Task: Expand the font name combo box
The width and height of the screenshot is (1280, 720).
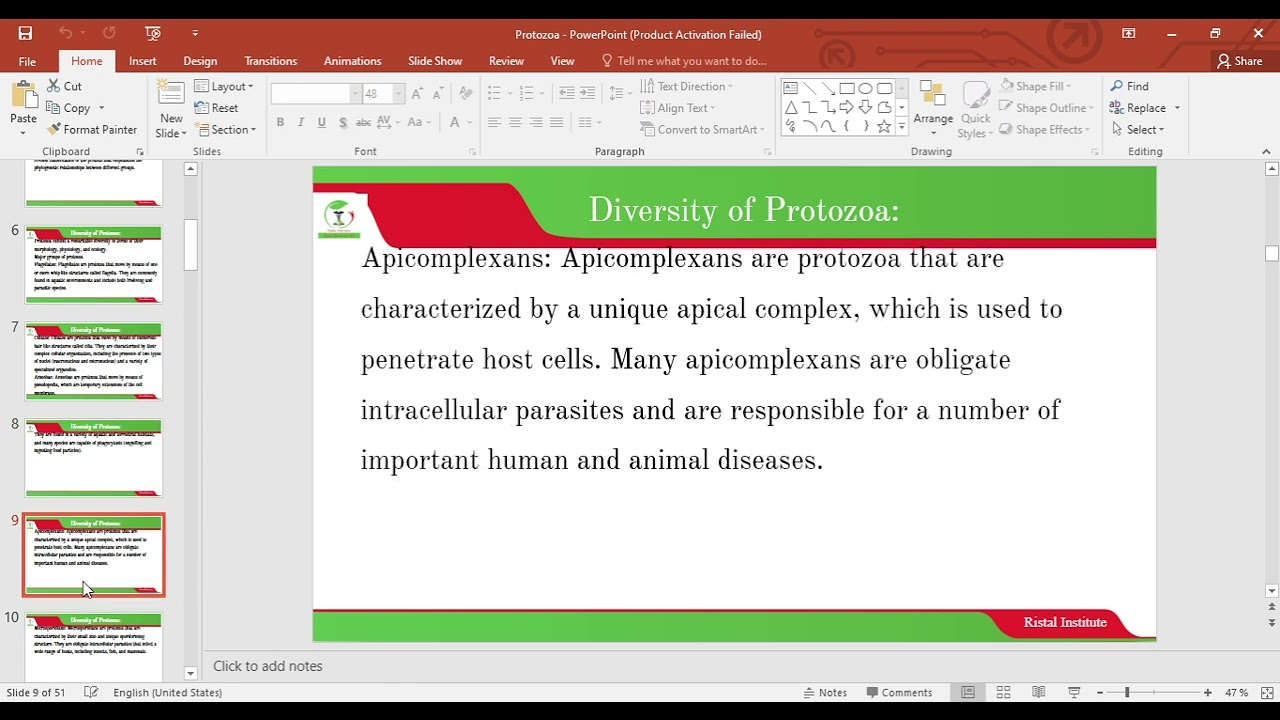Action: (355, 93)
